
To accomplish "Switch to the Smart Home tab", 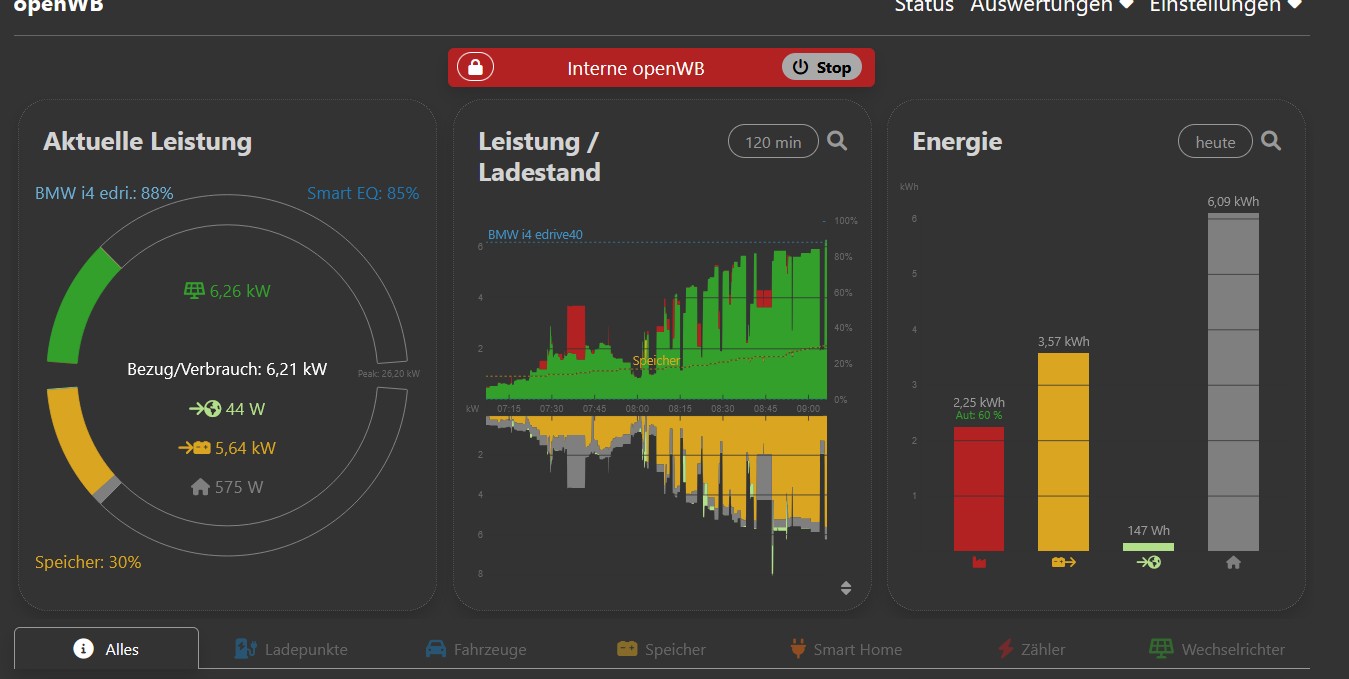I will tap(846, 649).
